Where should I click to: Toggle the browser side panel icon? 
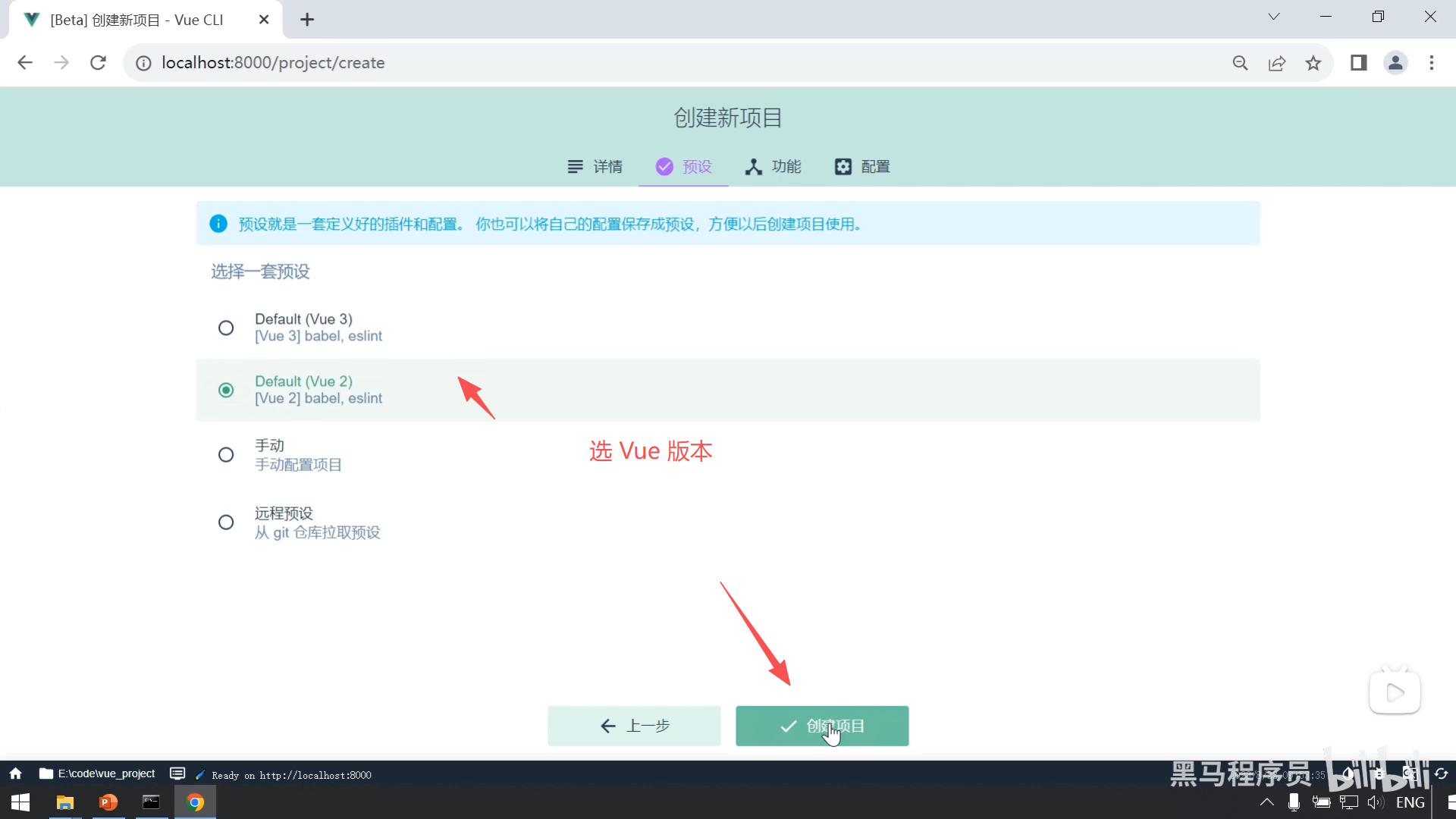click(x=1358, y=63)
